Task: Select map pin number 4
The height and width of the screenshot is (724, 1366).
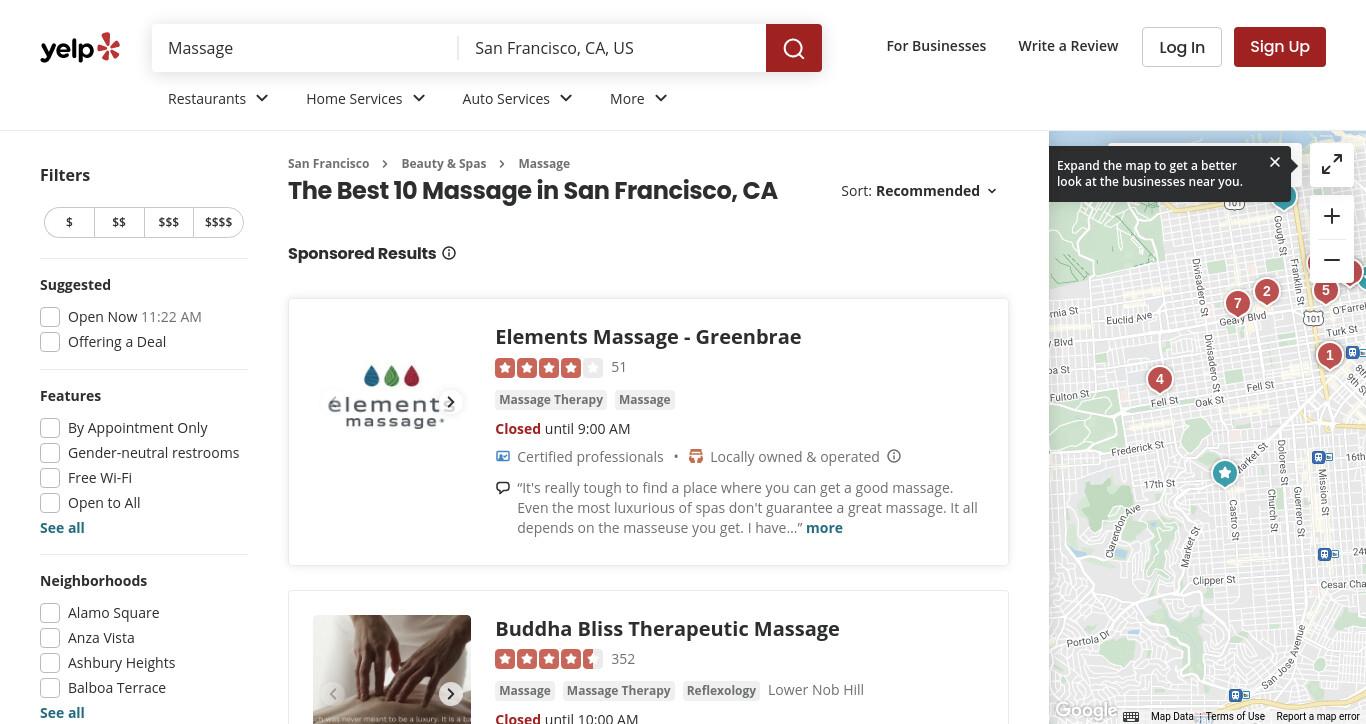Action: pos(1160,379)
